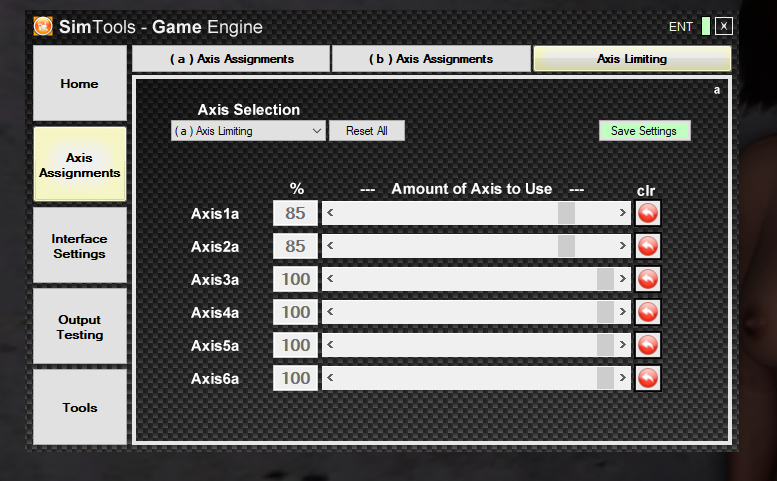Increase Axis3a with the right arrow

(622, 279)
